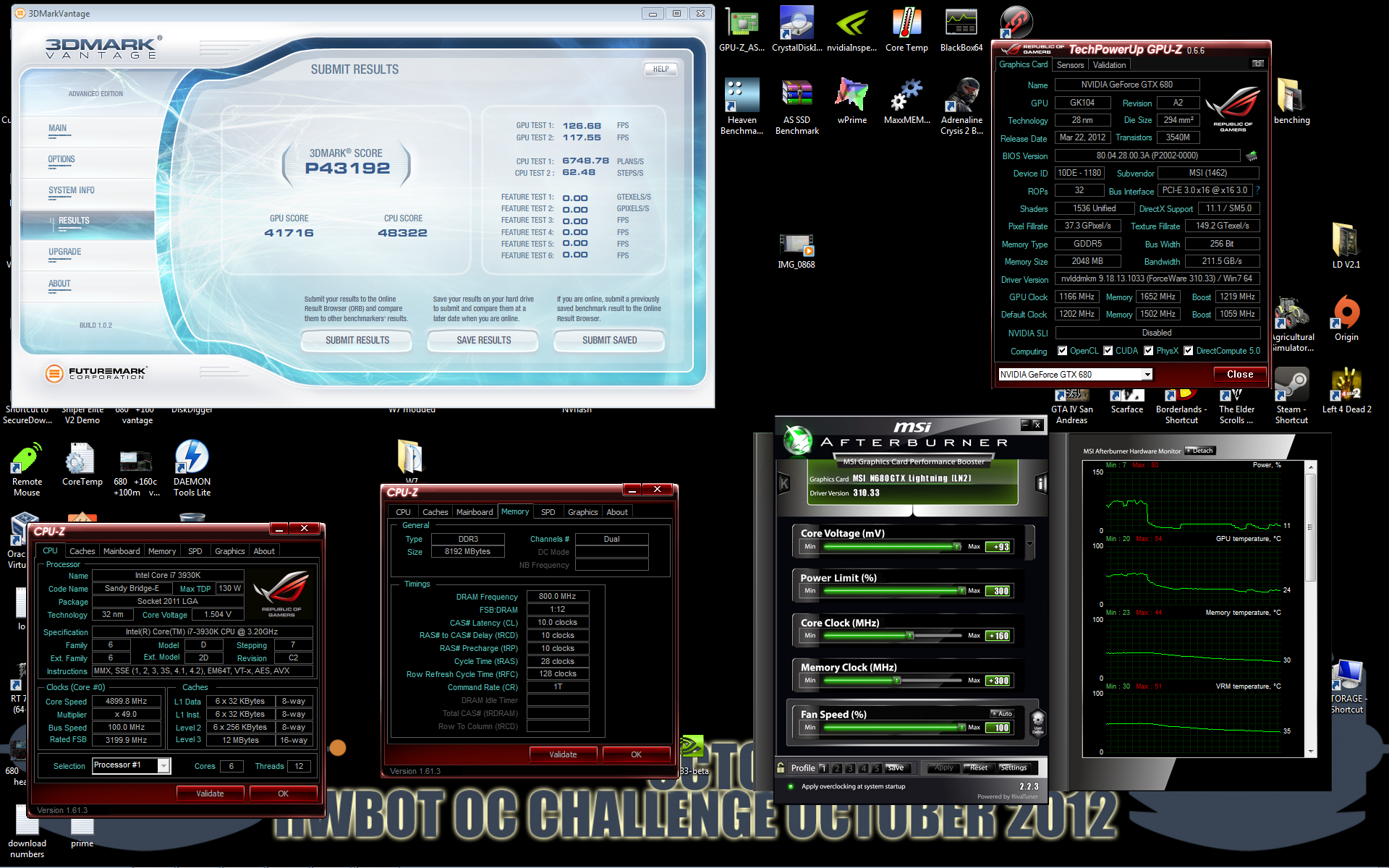Switch to the Sensors tab in GPU-Z
Image resolution: width=1389 pixels, height=868 pixels.
pos(1070,65)
